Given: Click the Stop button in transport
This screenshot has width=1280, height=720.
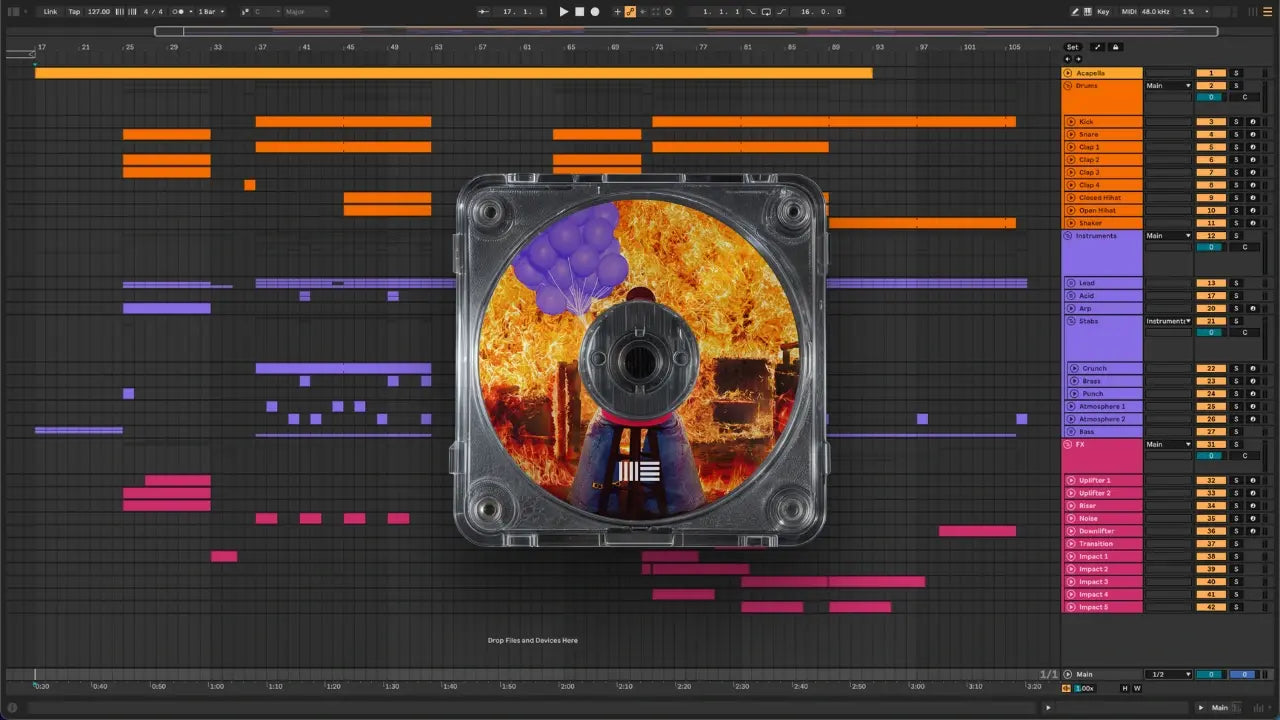Looking at the screenshot, I should coord(579,12).
